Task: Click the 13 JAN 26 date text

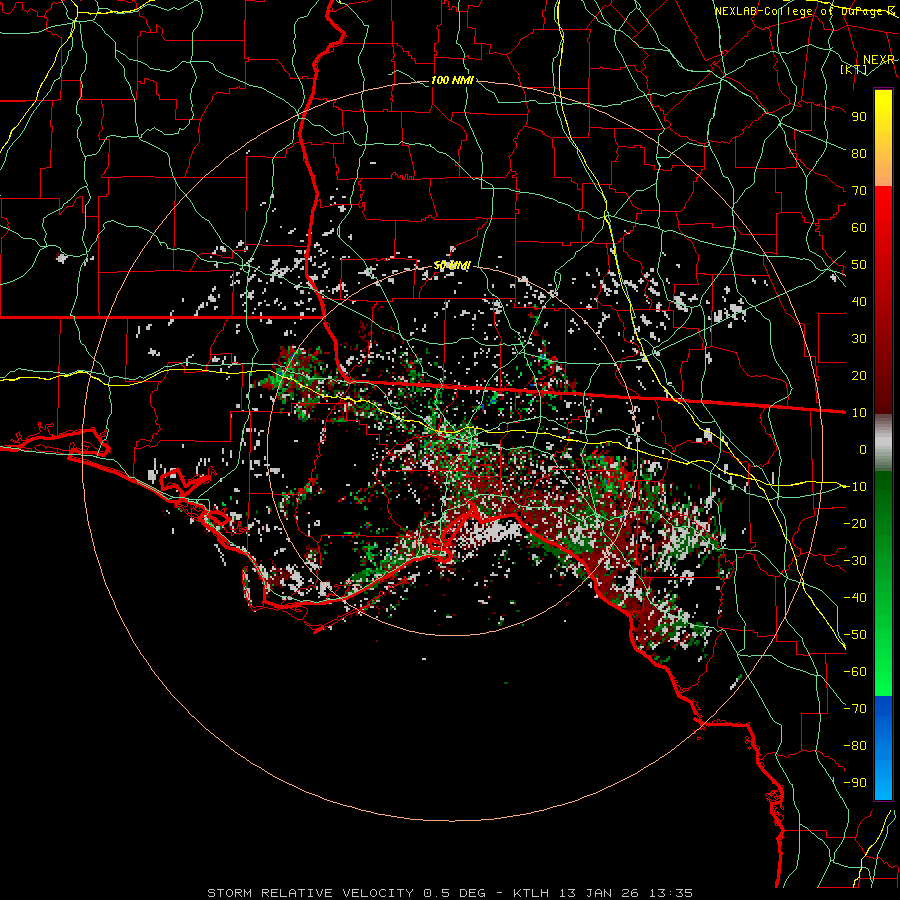Action: [x=599, y=893]
